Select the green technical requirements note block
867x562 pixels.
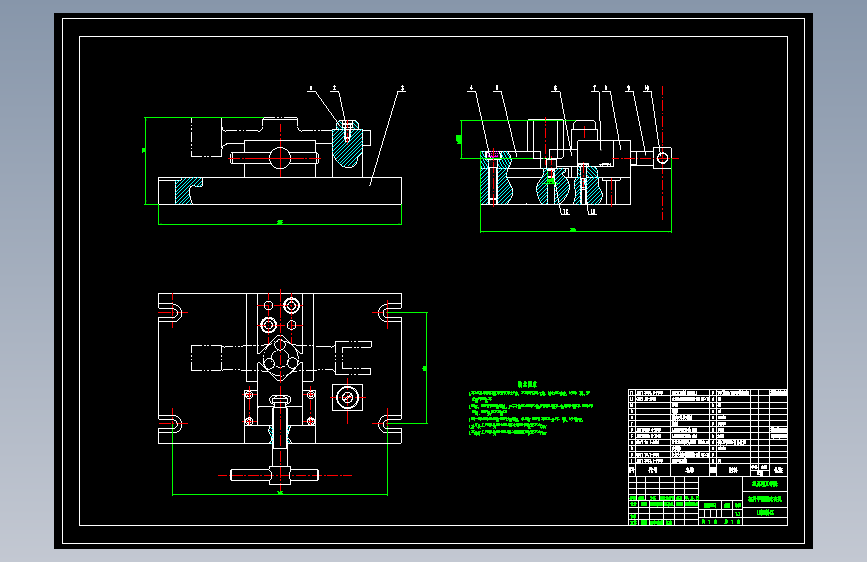[x=531, y=408]
